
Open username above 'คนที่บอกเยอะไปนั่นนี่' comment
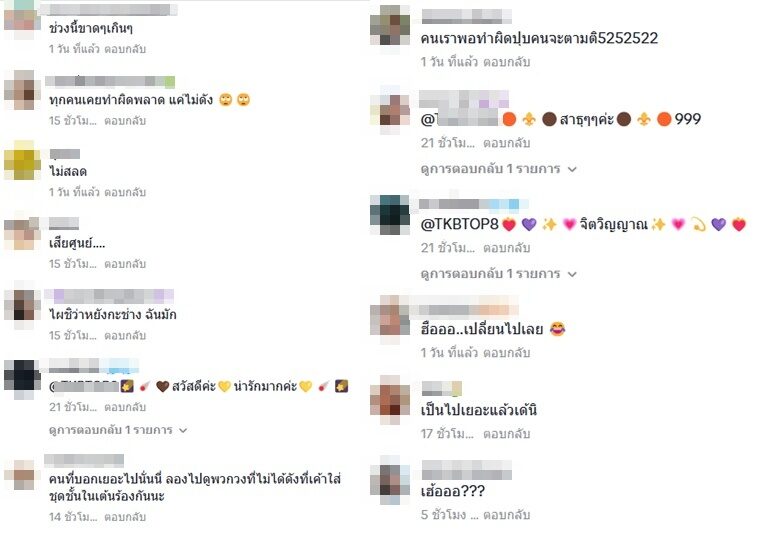coord(83,460)
